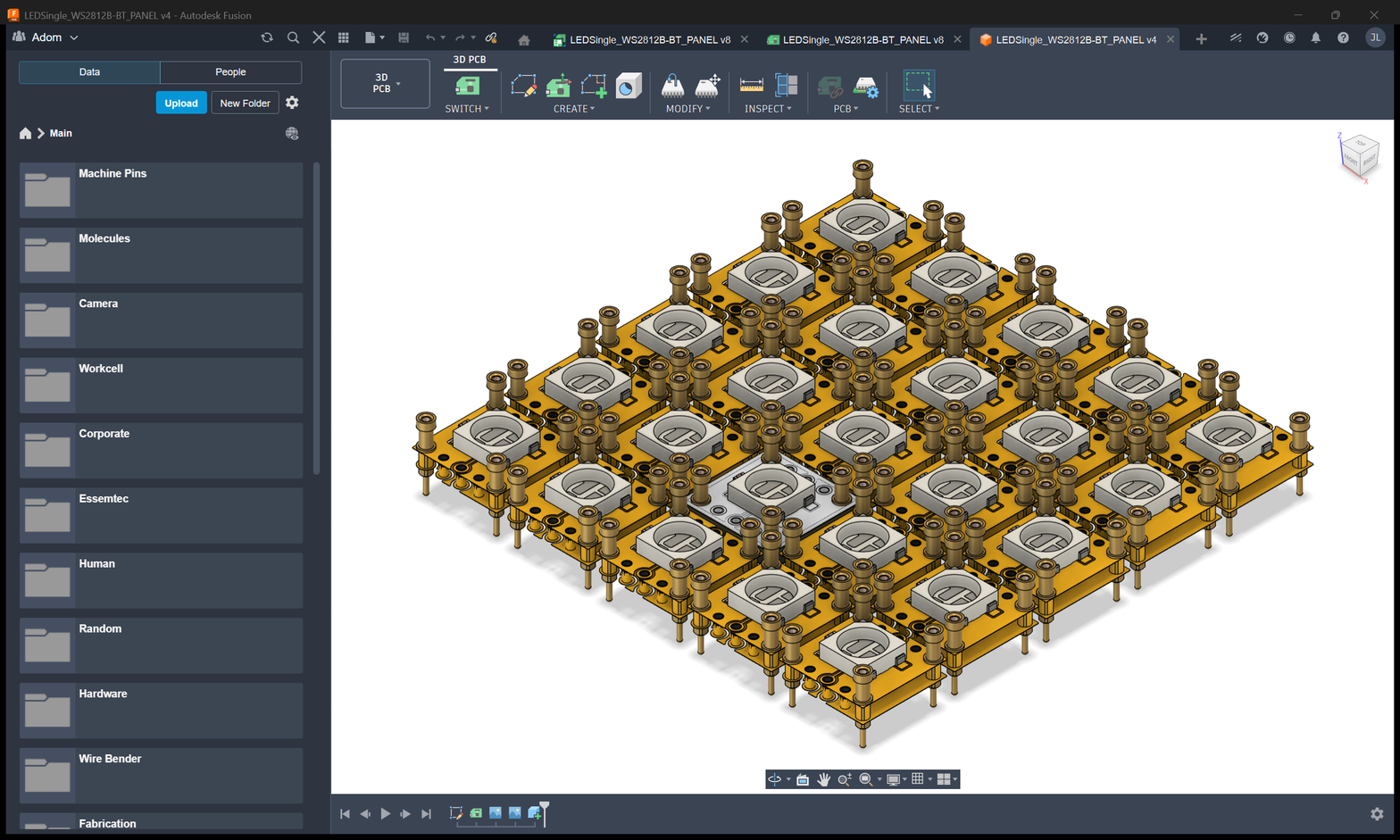Open the Help question mark icon
The image size is (1400, 840).
1343,37
